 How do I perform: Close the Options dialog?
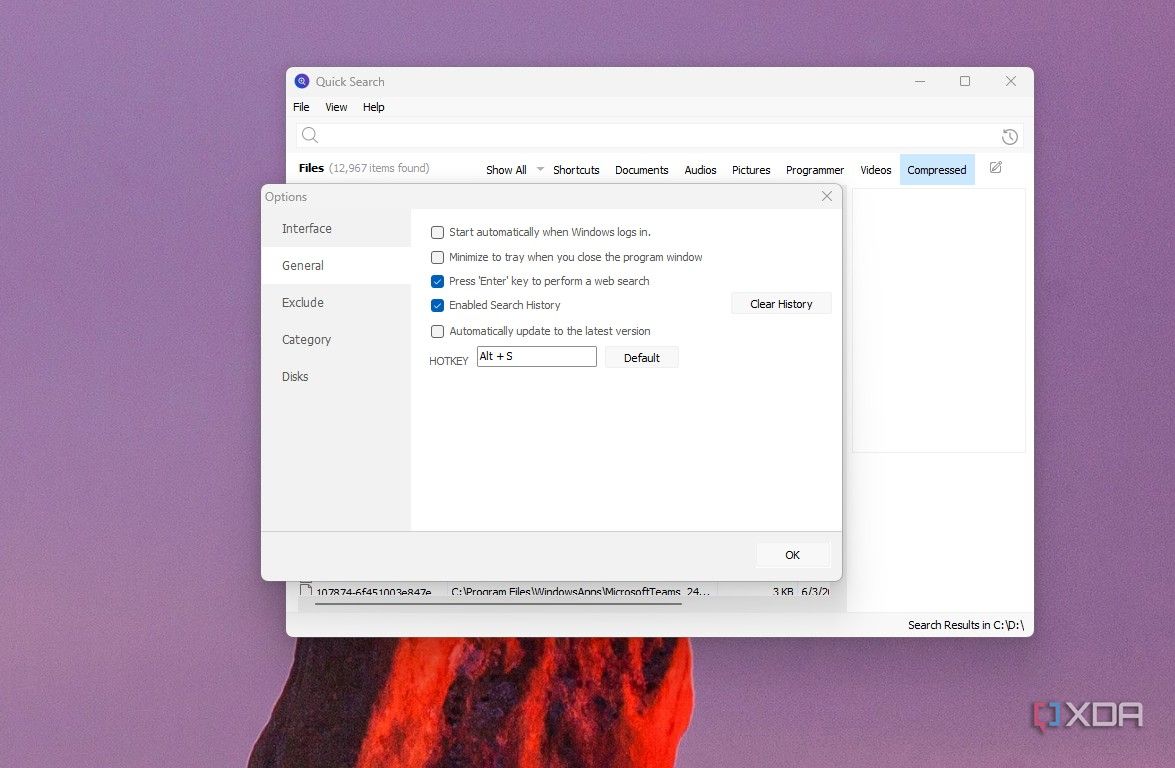coord(827,196)
